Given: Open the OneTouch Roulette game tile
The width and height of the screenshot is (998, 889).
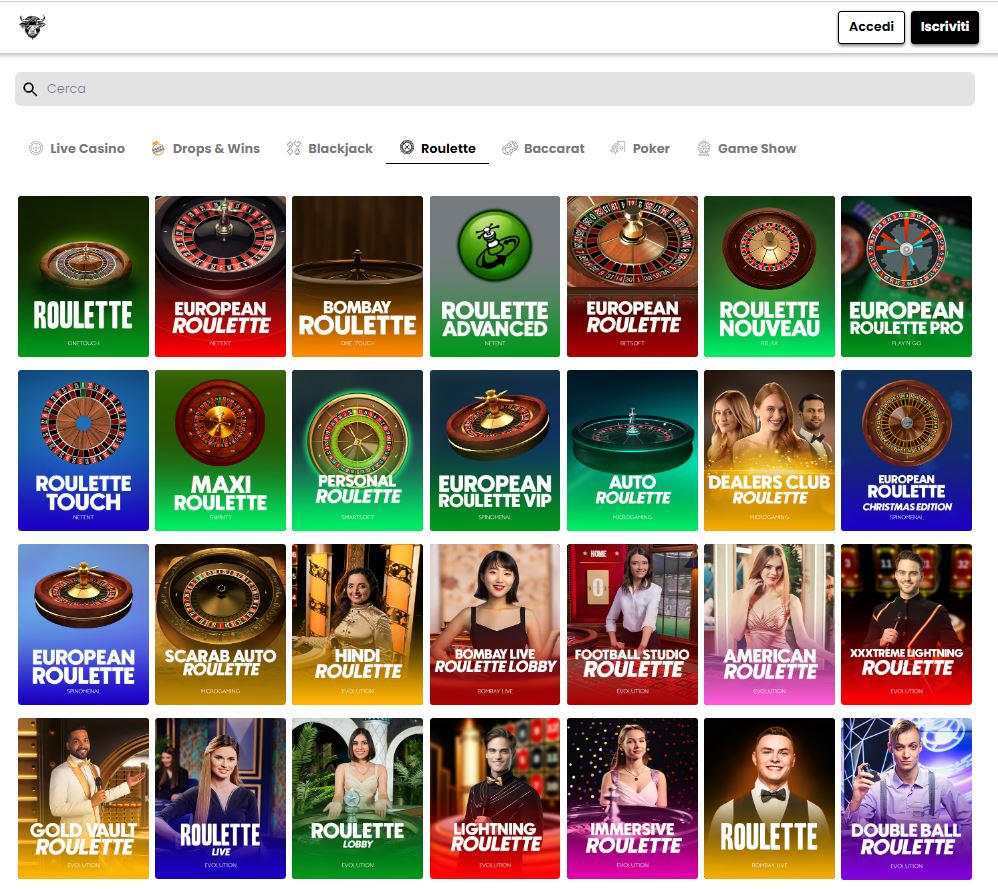Looking at the screenshot, I should [x=83, y=276].
